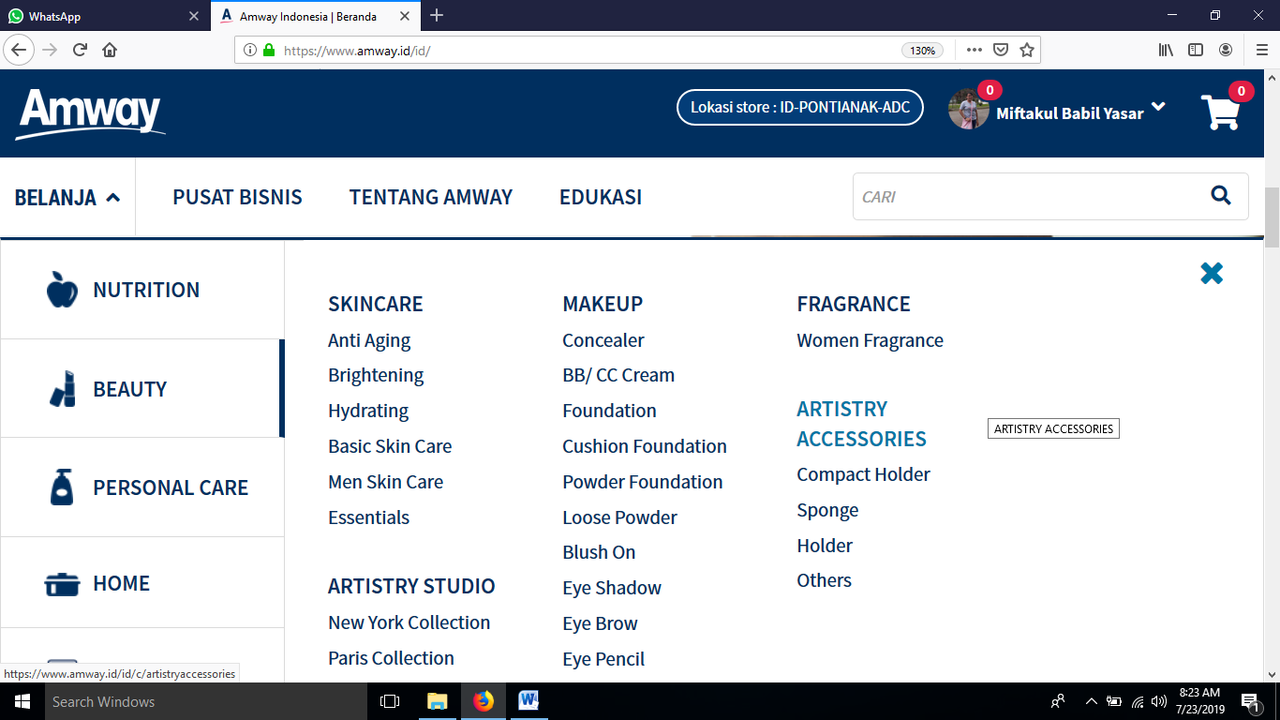Click the user profile avatar

pyautogui.click(x=968, y=109)
